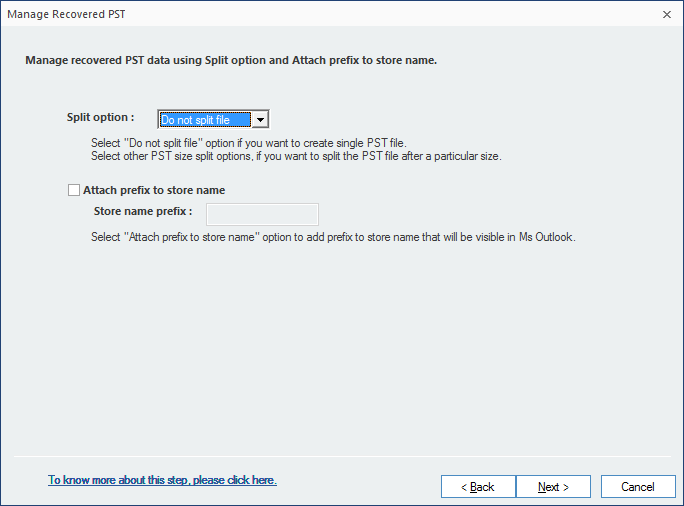Click the Store name prefix text field
Viewport: 684px width, 506px height.
tap(262, 214)
